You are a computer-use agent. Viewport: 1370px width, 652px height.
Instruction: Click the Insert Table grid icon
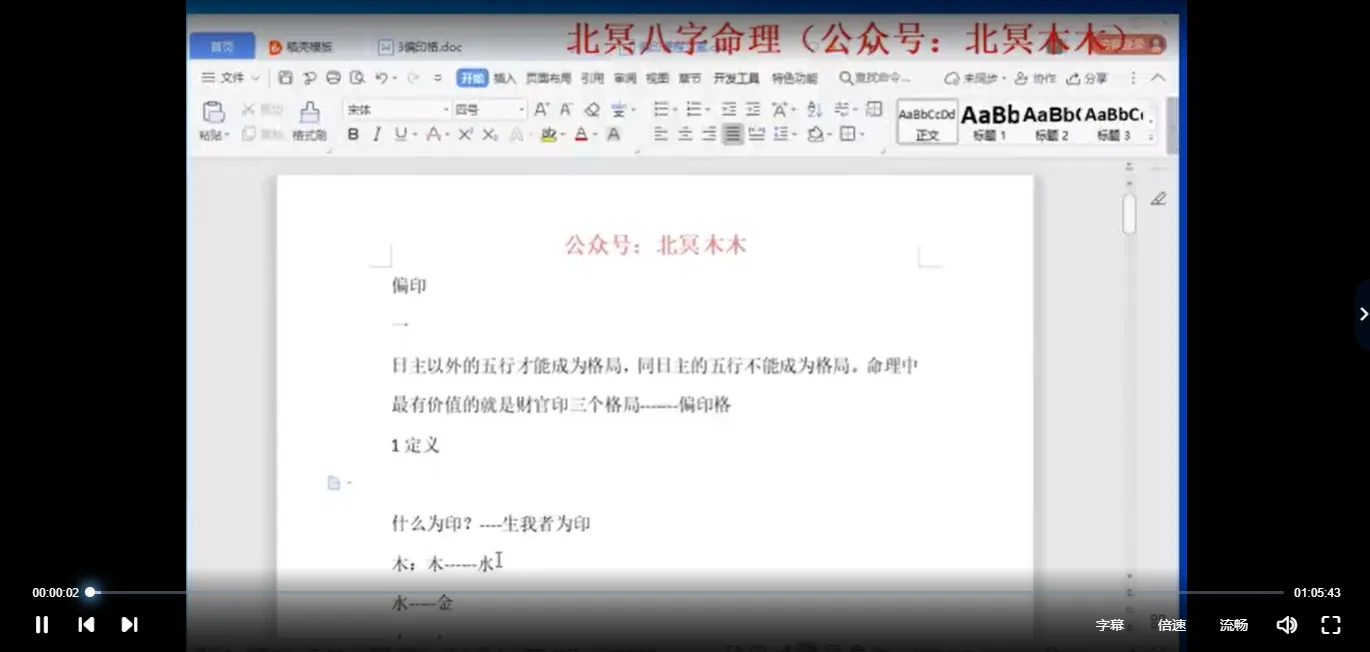pos(873,109)
